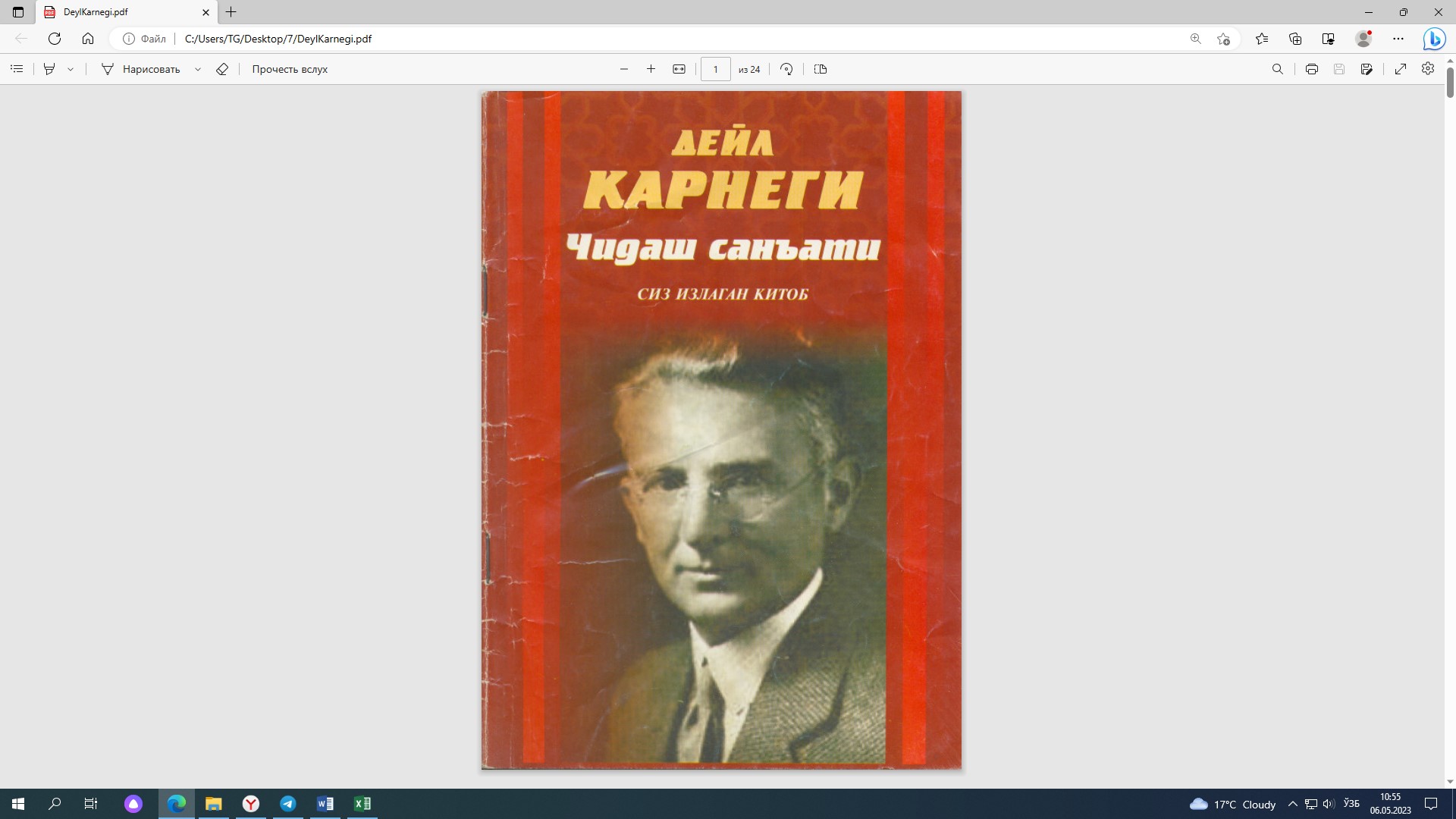Screen dimensions: 1456x819
Task: Start Прочесть вслух read aloud
Action: click(289, 69)
